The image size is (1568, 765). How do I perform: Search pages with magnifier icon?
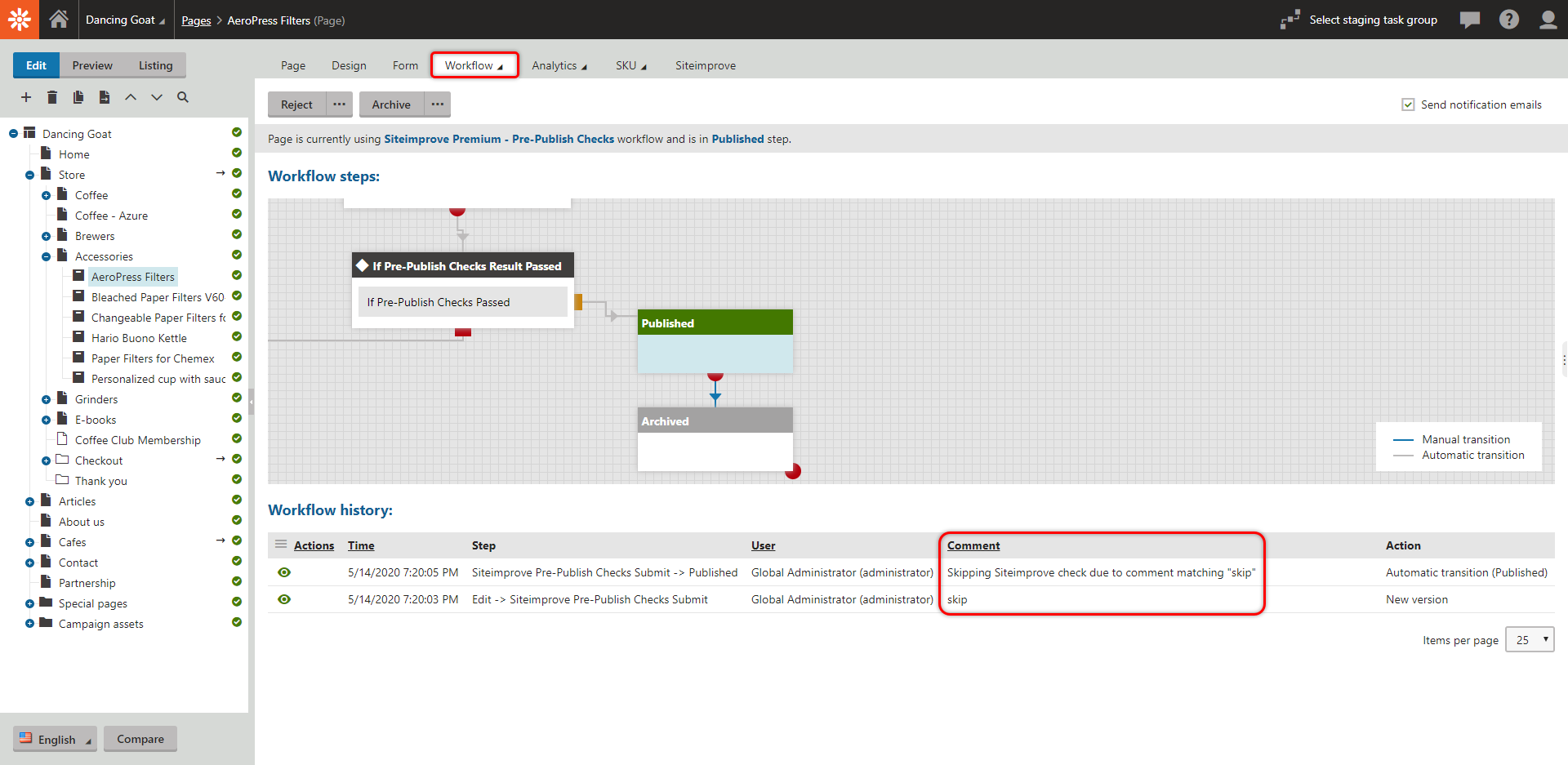pyautogui.click(x=183, y=97)
